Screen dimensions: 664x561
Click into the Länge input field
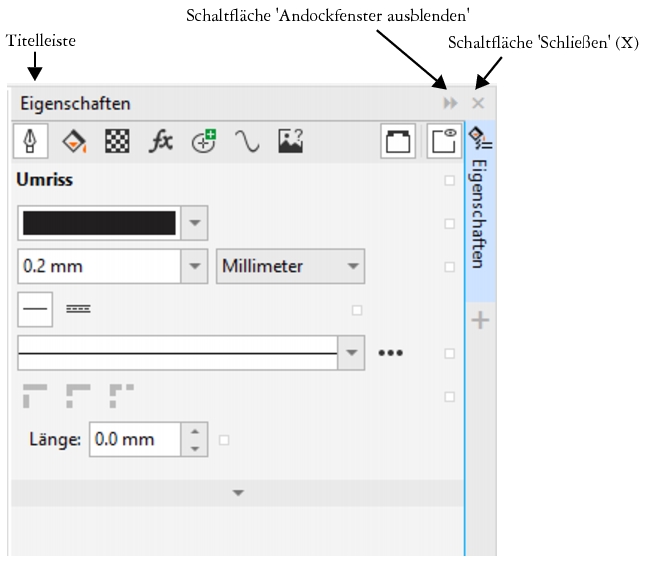click(136, 439)
